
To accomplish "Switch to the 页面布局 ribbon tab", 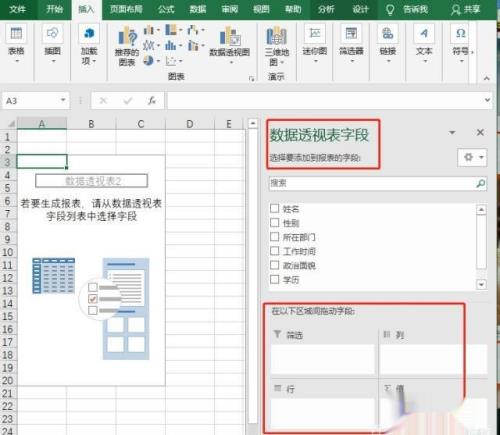I will (126, 9).
